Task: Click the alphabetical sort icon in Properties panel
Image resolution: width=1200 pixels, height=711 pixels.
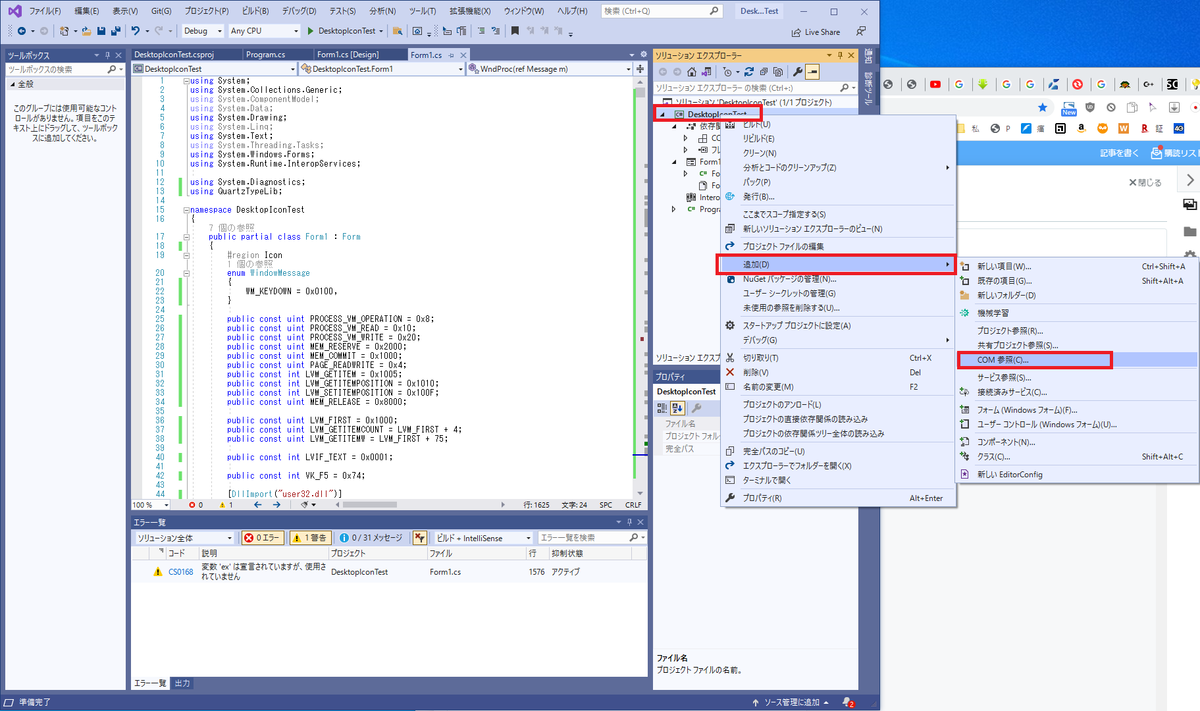Action: click(676, 409)
